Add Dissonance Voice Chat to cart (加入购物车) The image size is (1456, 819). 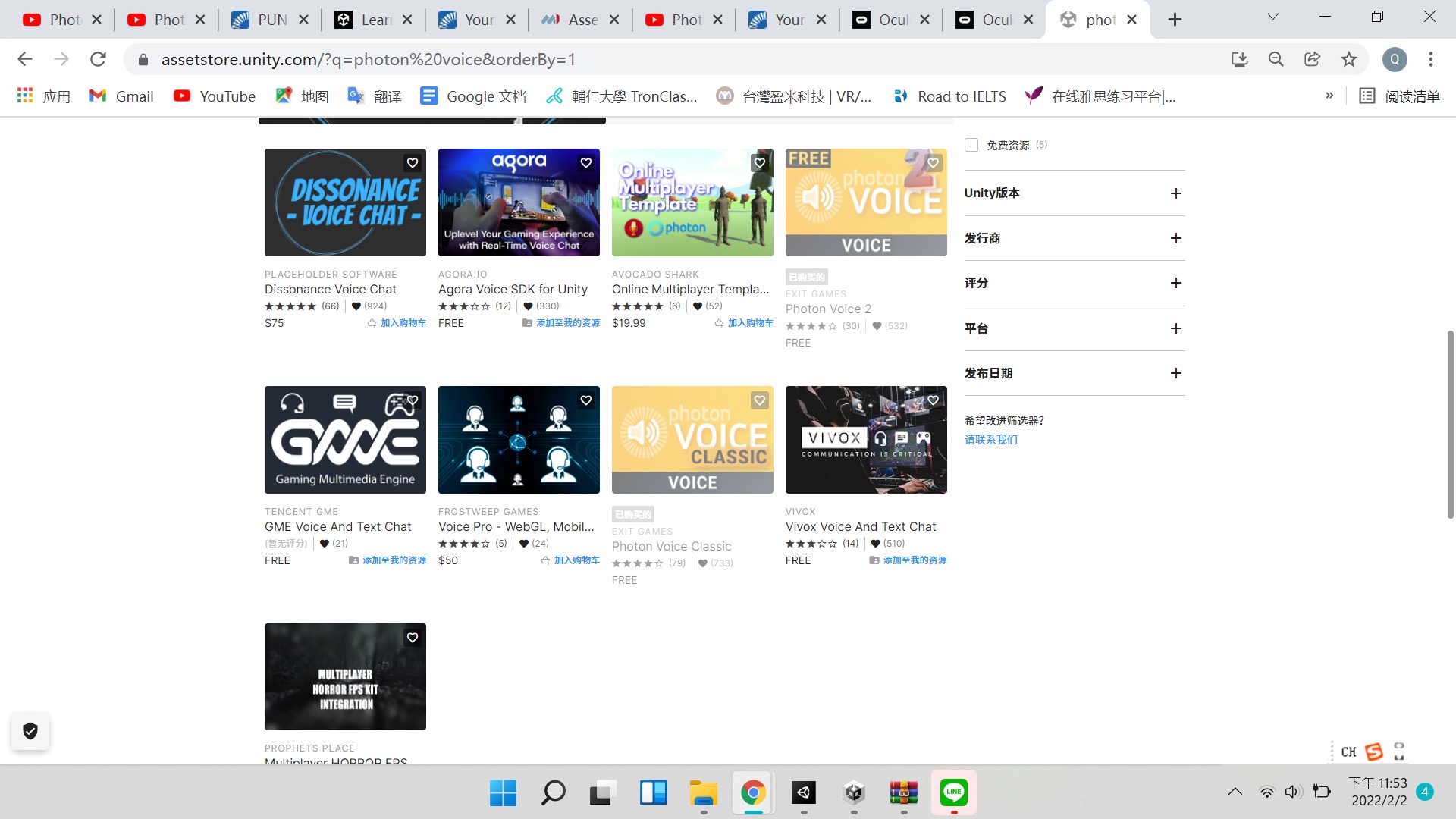point(397,323)
